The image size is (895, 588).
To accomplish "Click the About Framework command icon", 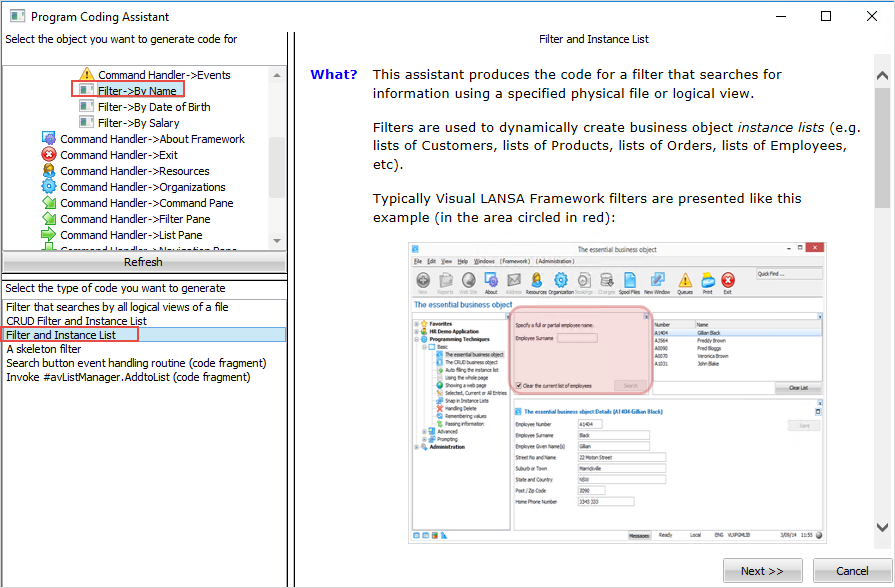I will point(49,138).
